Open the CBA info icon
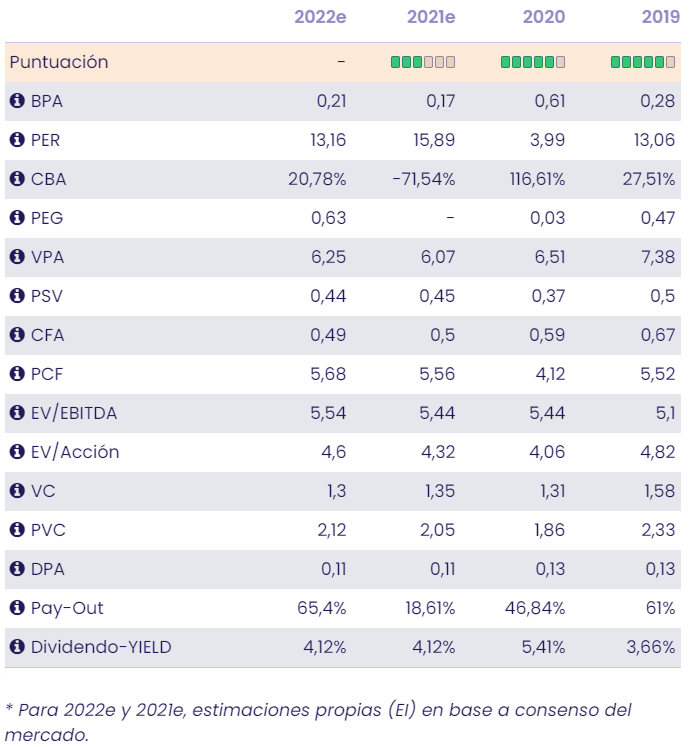This screenshot has width=691, height=747. (16, 179)
